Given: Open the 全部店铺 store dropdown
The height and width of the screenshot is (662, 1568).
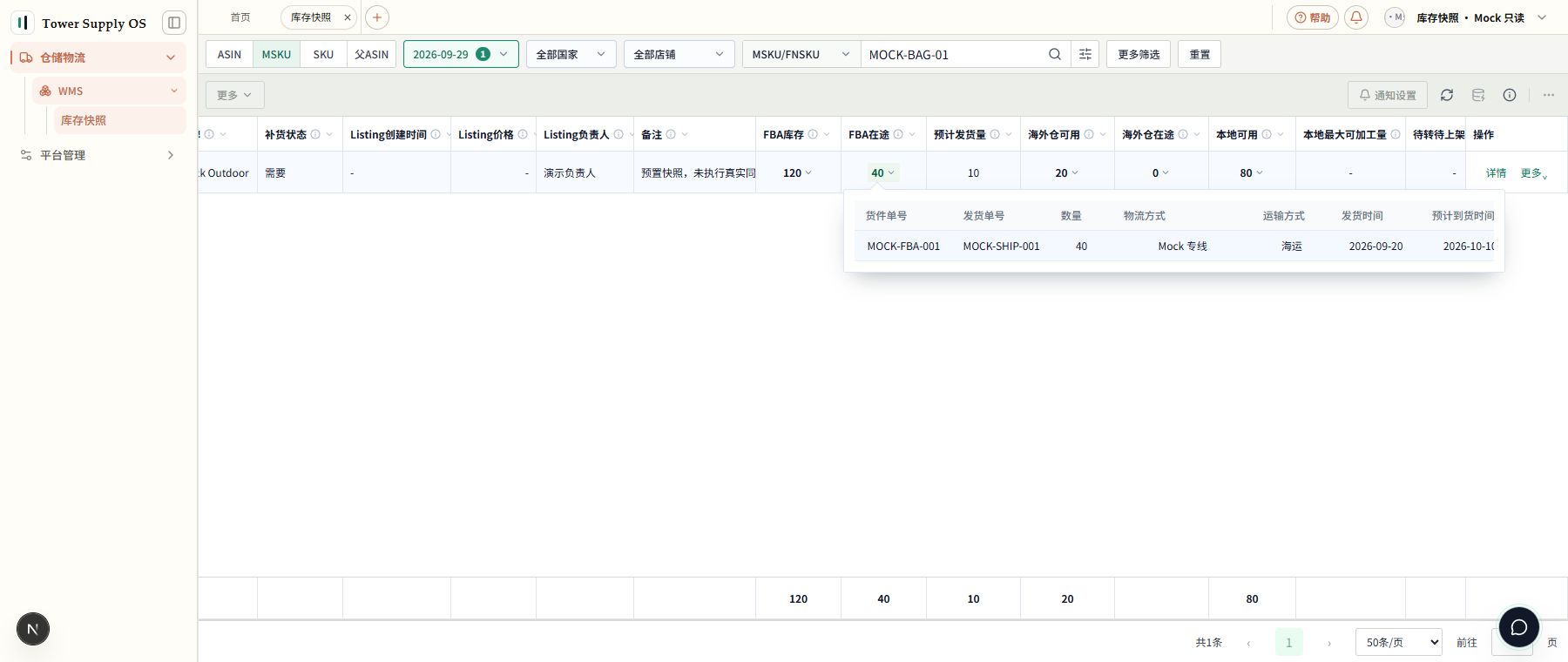Looking at the screenshot, I should 679,54.
